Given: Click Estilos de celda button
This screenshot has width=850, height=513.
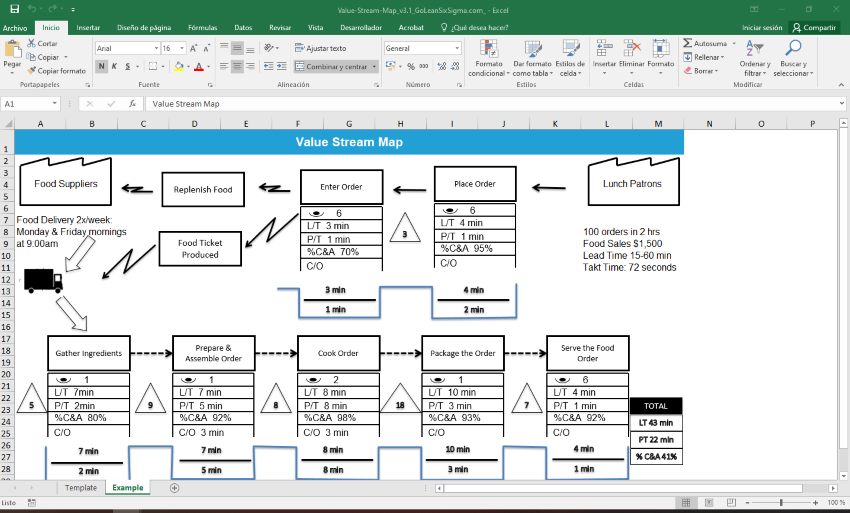Looking at the screenshot, I should tap(570, 59).
